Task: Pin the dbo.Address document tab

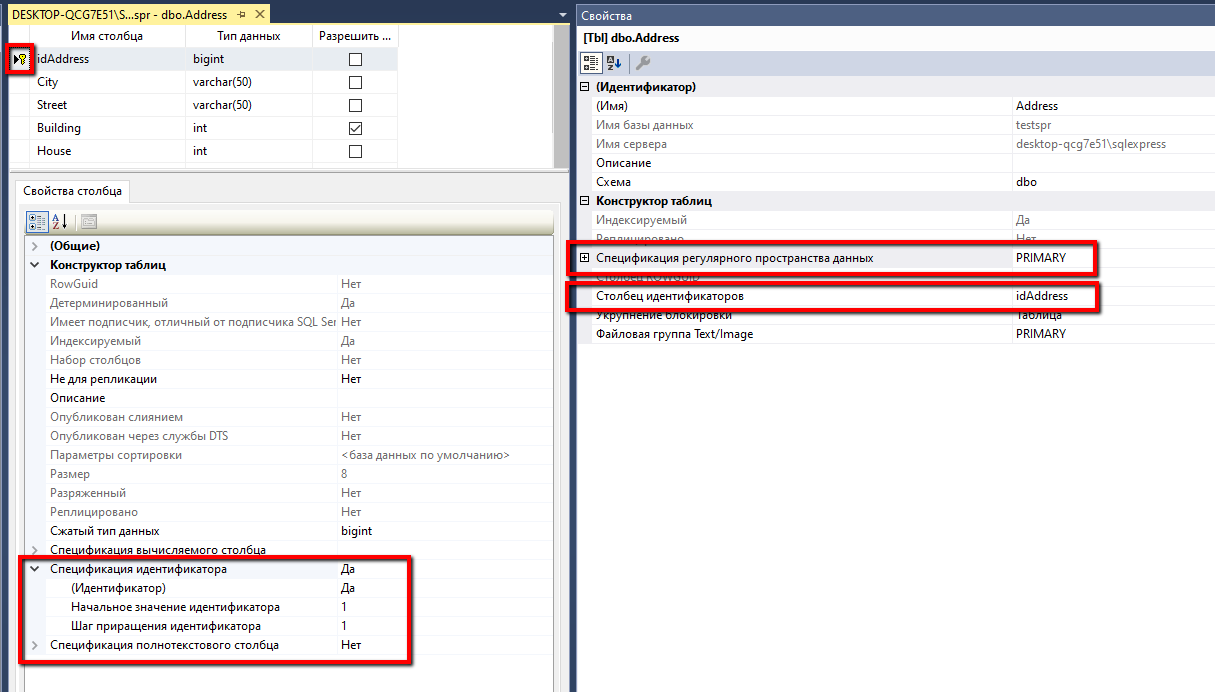Action: click(241, 15)
